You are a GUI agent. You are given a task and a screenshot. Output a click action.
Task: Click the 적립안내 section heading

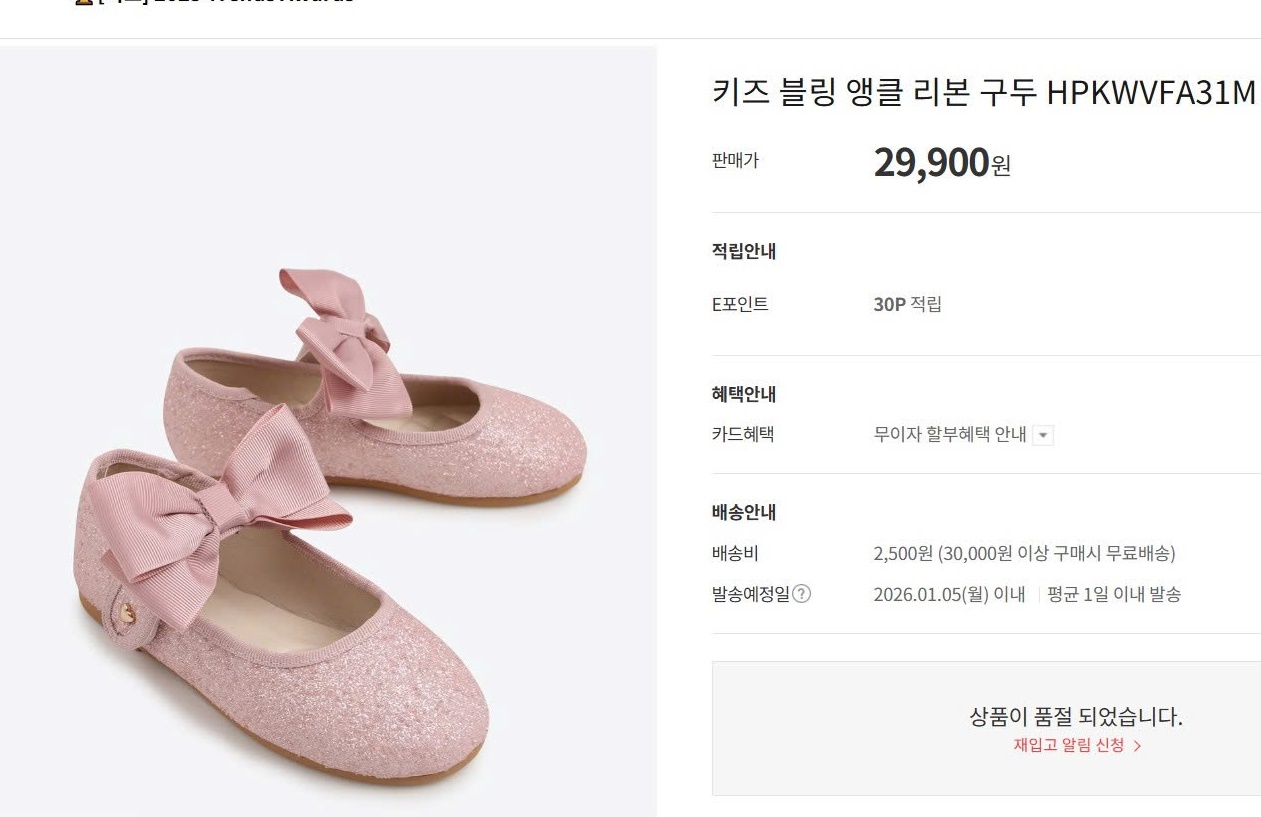coord(744,252)
